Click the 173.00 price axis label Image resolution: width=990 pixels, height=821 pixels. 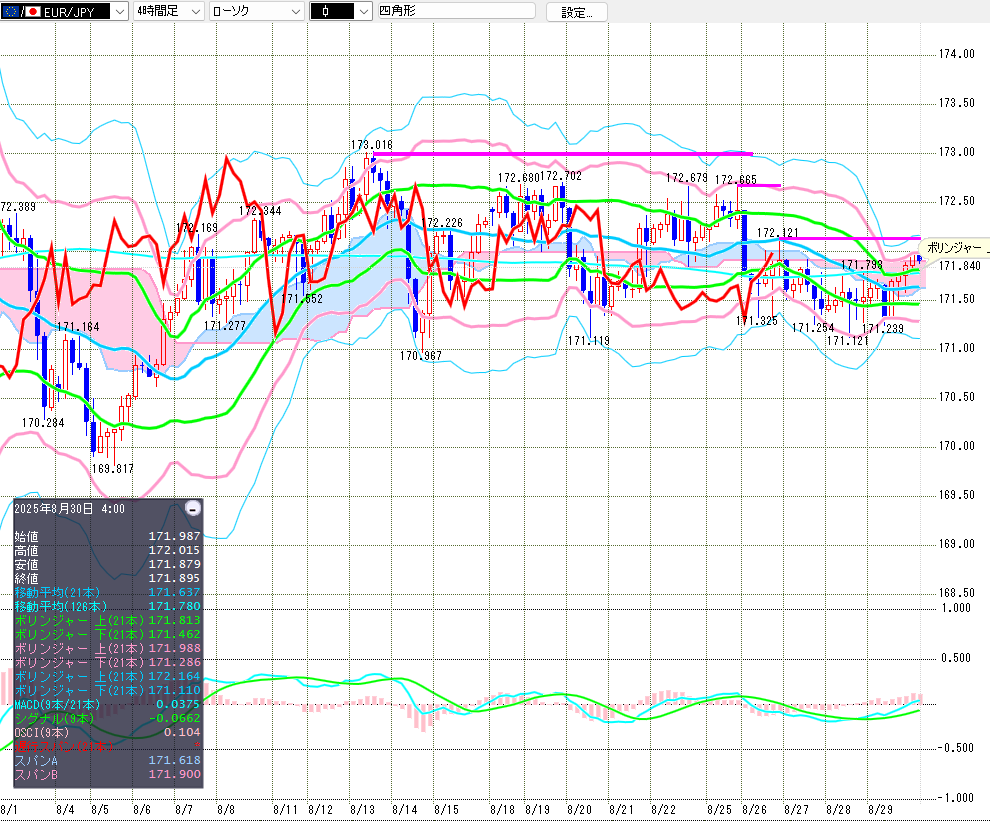(x=957, y=152)
